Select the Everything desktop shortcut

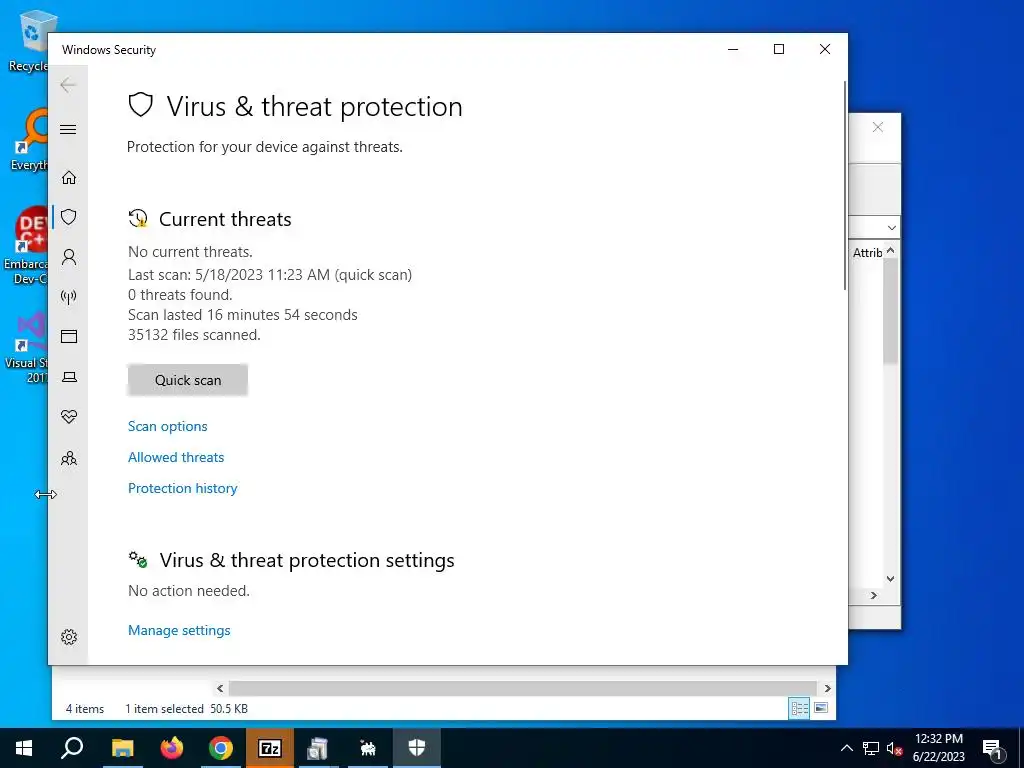pyautogui.click(x=27, y=140)
